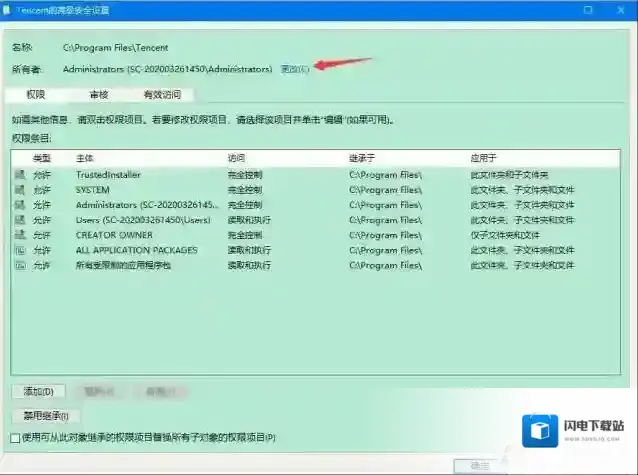Select the CREATOR OWNER entry icon
Screen dimensions: 638x475
pos(20,234)
